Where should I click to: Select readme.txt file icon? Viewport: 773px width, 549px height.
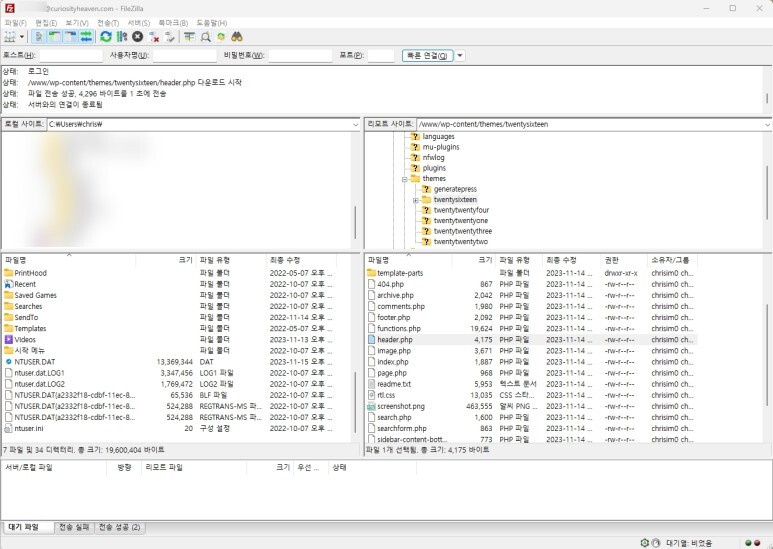click(372, 384)
